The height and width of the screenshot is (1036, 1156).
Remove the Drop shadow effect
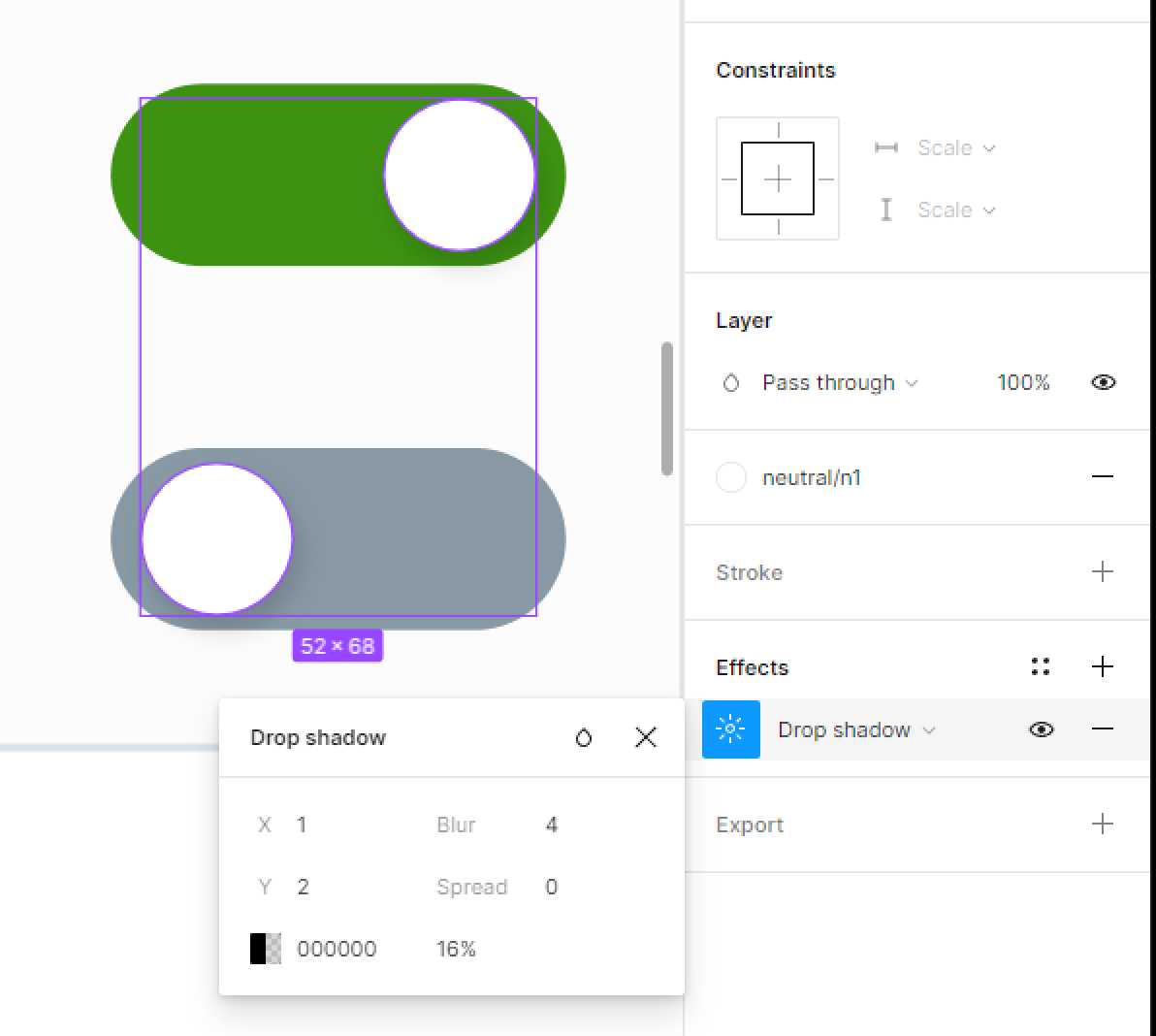point(1103,729)
